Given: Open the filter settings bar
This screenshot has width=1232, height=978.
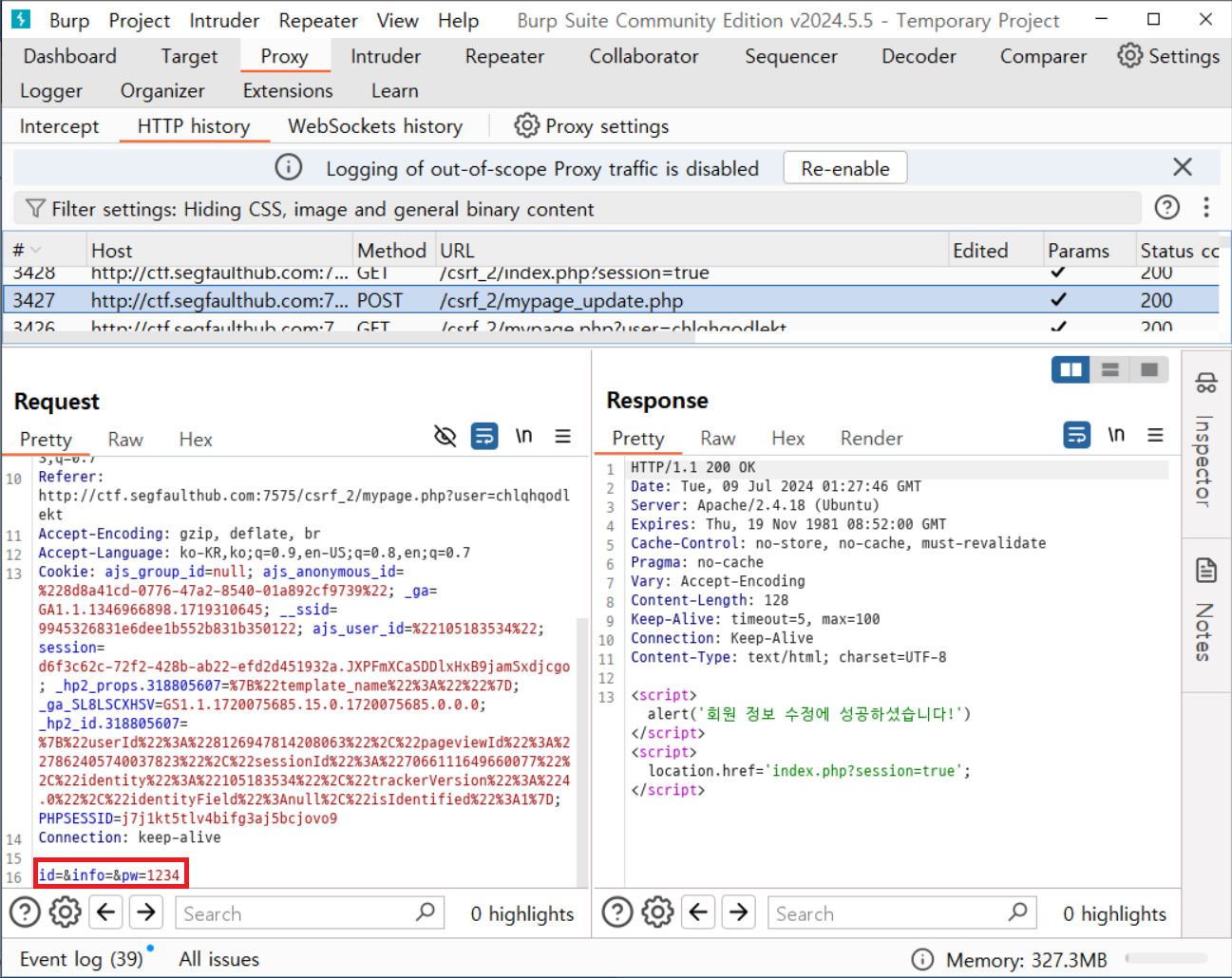Looking at the screenshot, I should tap(577, 209).
